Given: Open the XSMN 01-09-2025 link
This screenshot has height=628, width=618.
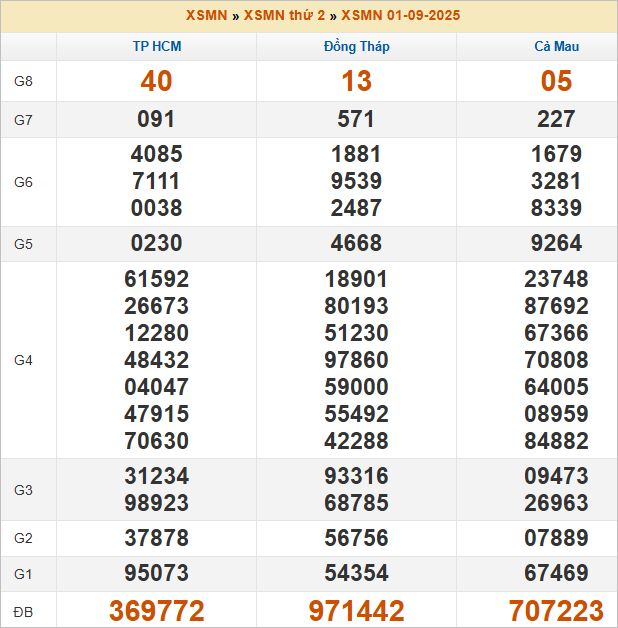Looking at the screenshot, I should [x=401, y=16].
